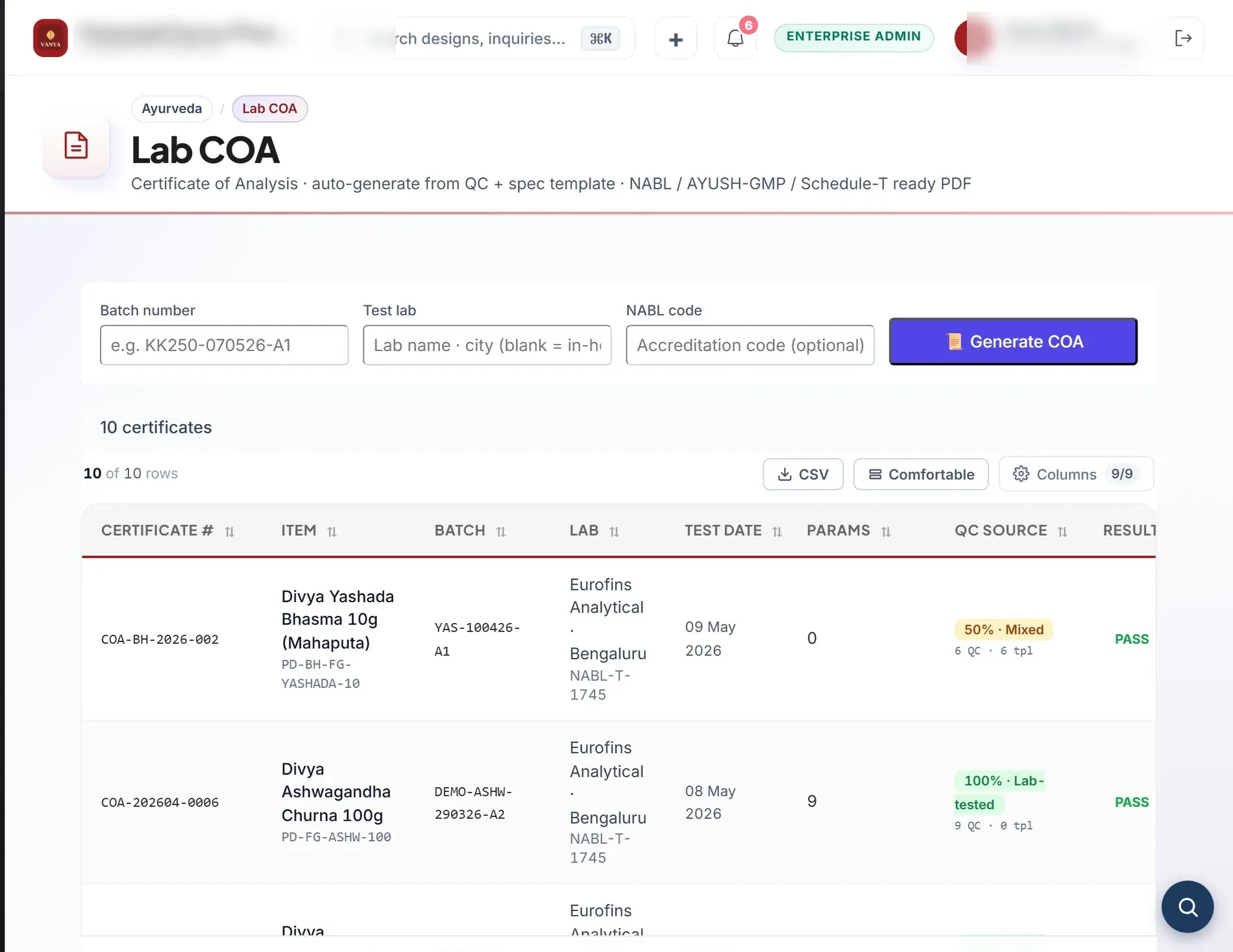The height and width of the screenshot is (952, 1233).
Task: Open the plus quick-create button
Action: (x=676, y=39)
